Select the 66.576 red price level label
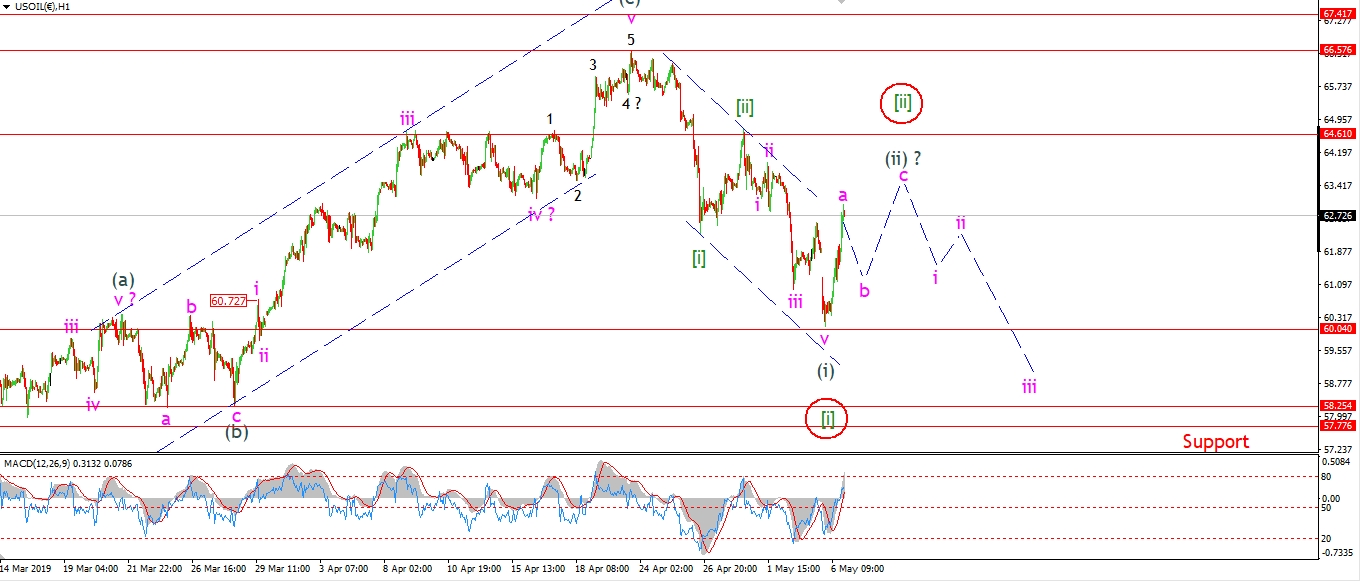The height and width of the screenshot is (581, 1361). click(1338, 49)
